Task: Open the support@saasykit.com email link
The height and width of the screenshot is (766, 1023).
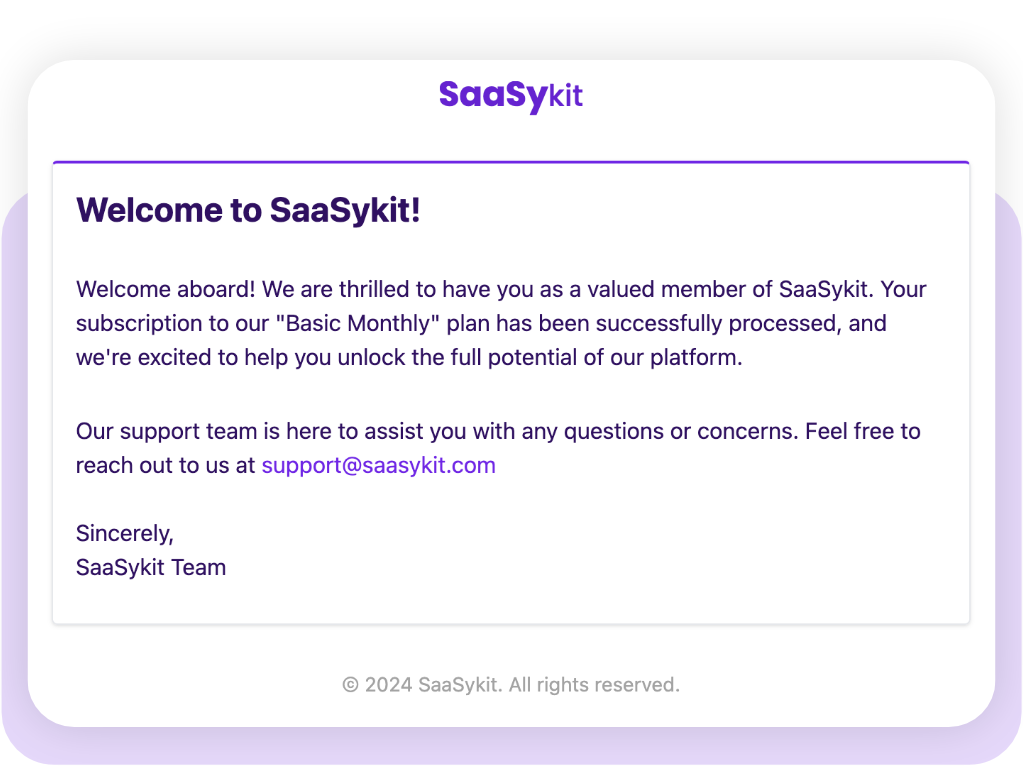Action: click(x=378, y=465)
